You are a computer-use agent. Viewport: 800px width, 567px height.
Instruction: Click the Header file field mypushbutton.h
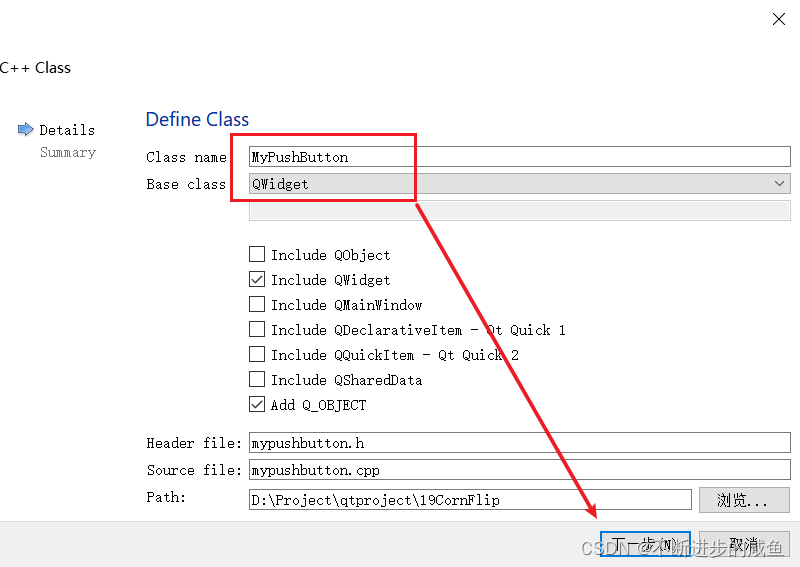(519, 442)
